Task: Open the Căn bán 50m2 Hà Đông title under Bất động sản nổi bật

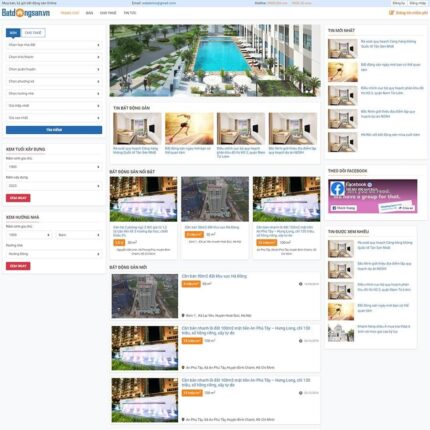Action: tap(212, 227)
